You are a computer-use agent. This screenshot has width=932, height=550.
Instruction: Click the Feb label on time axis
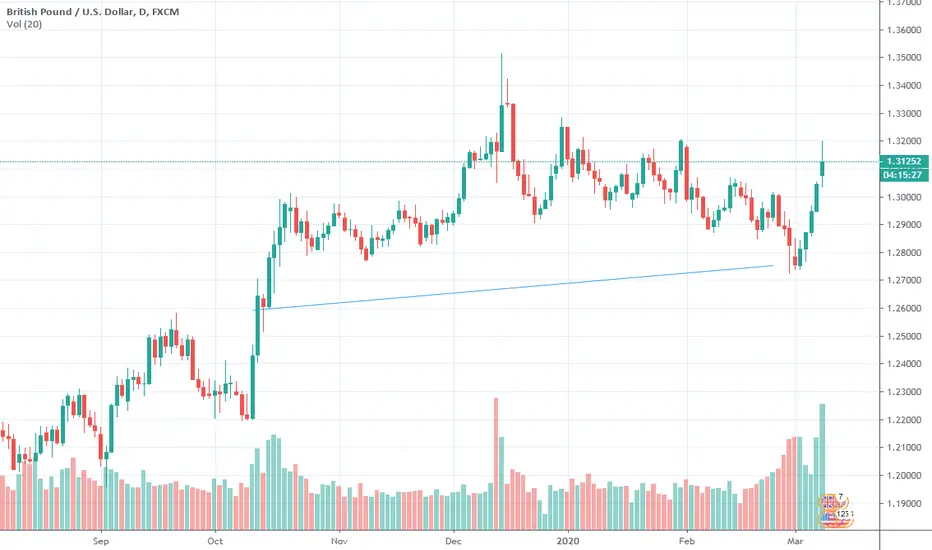click(687, 541)
